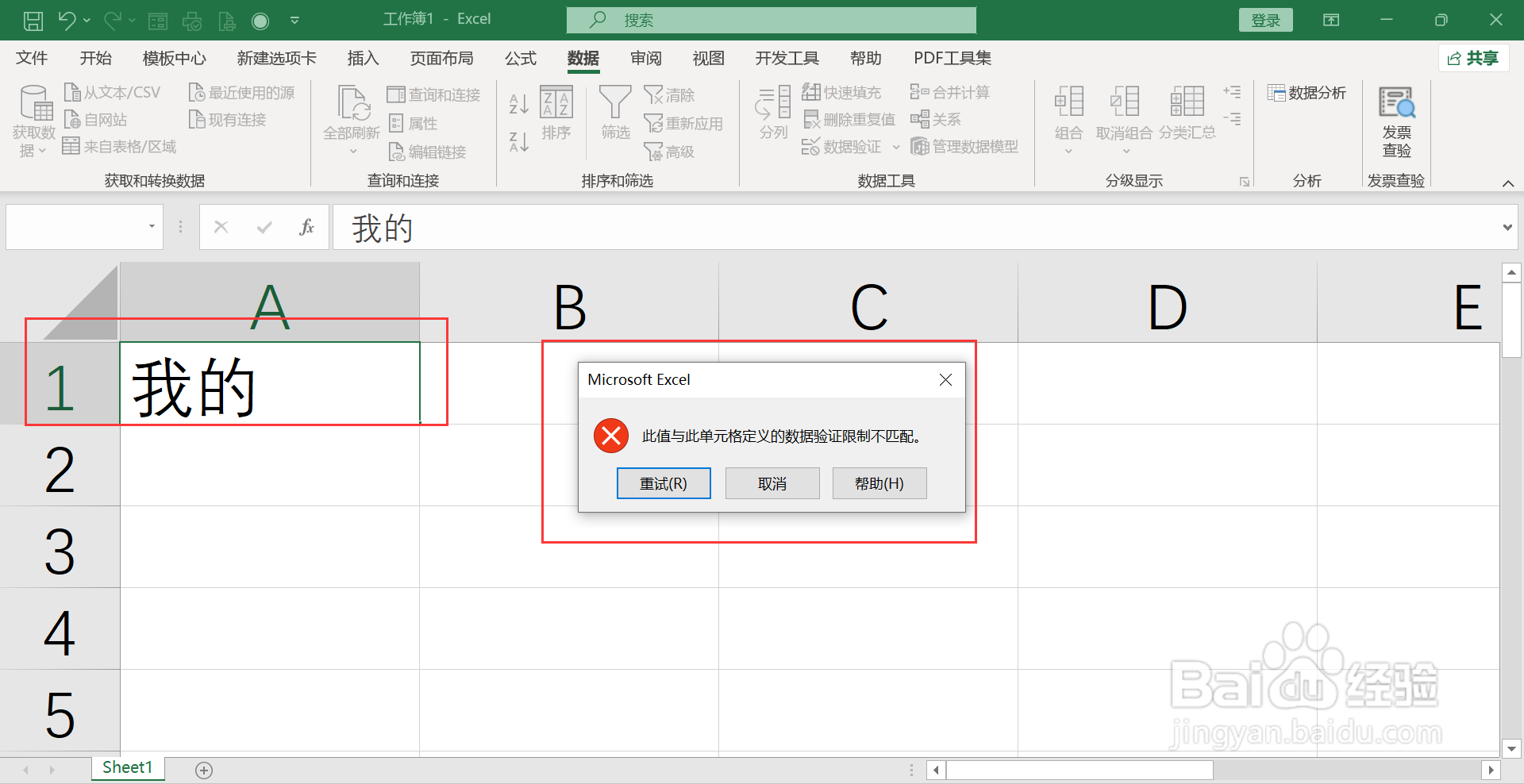Close the Microsoft Excel error dialog

945,380
